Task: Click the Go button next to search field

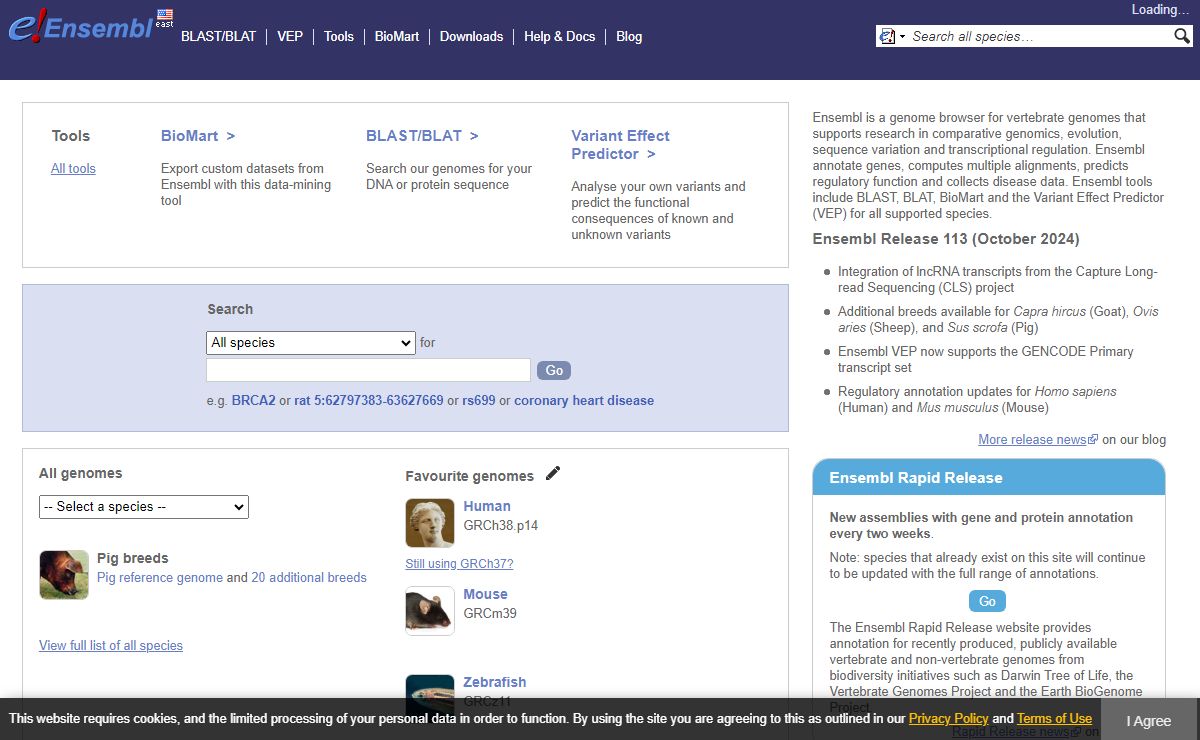Action: [554, 370]
